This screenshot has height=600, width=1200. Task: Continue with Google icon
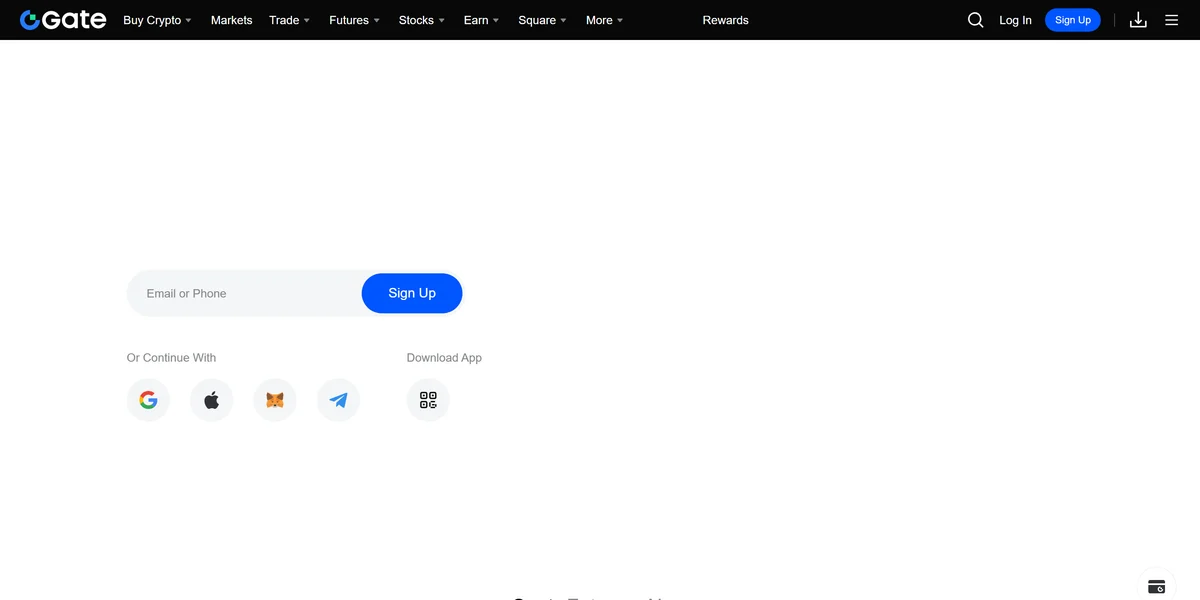pos(148,400)
